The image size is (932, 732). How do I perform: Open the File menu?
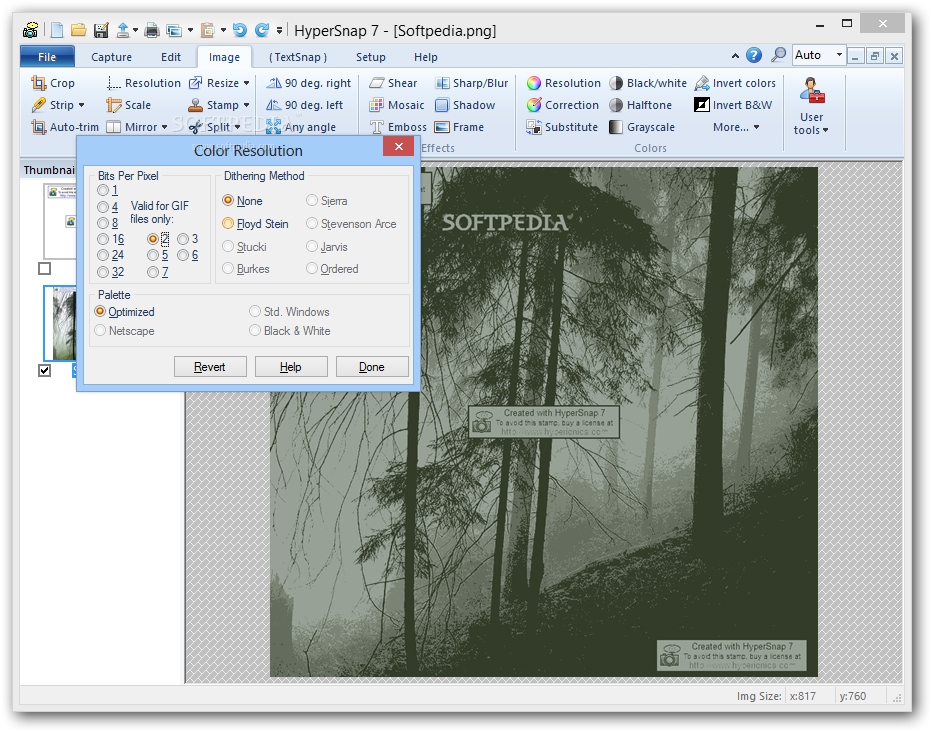coord(48,57)
